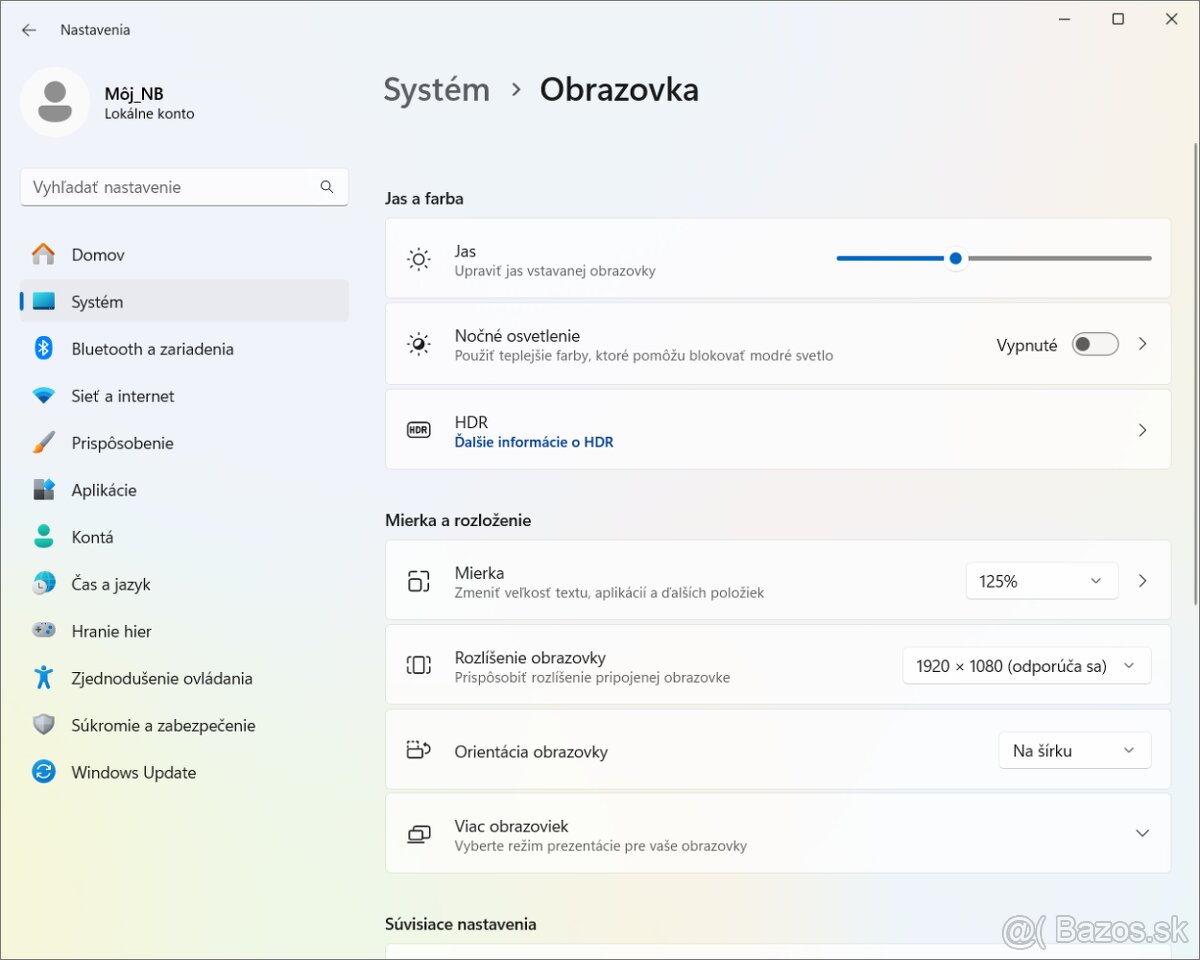Open the Rozlíšenie obrazovky resolution dropdown
Viewport: 1200px width, 960px height.
[x=1026, y=666]
